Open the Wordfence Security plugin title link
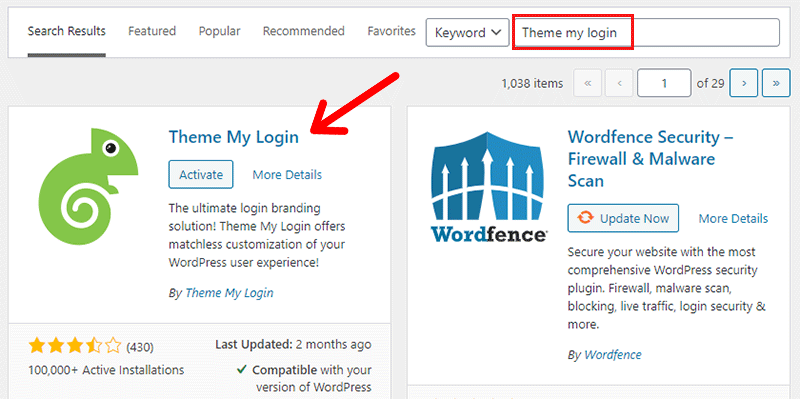The width and height of the screenshot is (800, 399). (651, 159)
